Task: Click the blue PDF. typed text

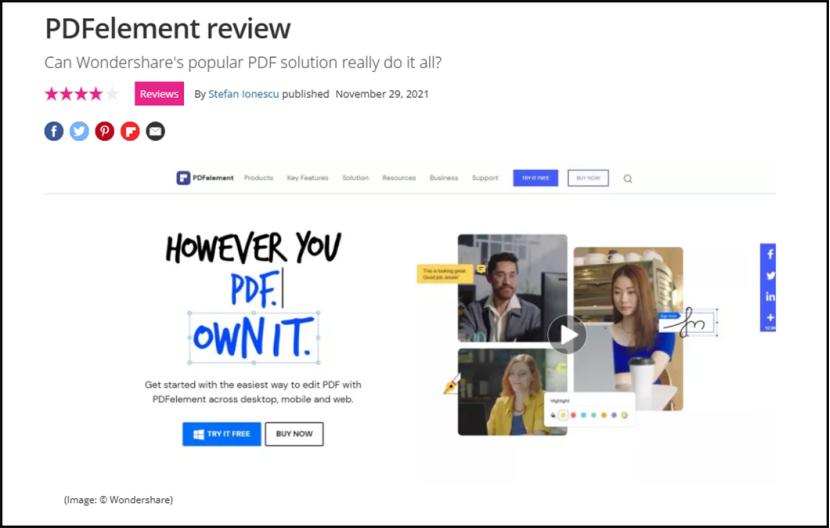Action: point(254,289)
